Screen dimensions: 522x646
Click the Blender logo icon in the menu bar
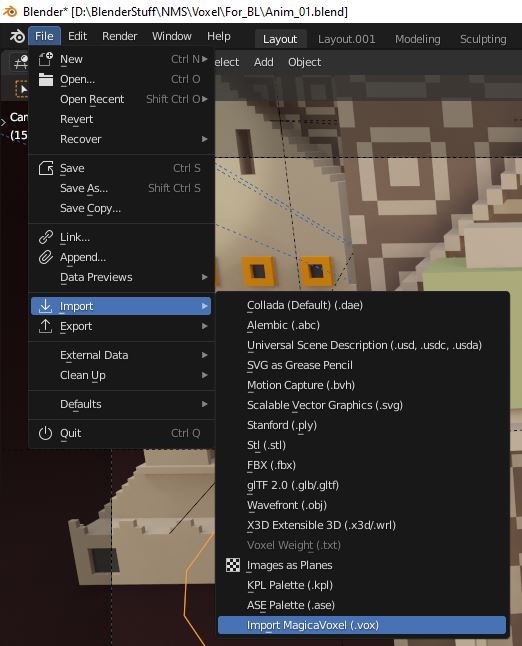point(17,37)
